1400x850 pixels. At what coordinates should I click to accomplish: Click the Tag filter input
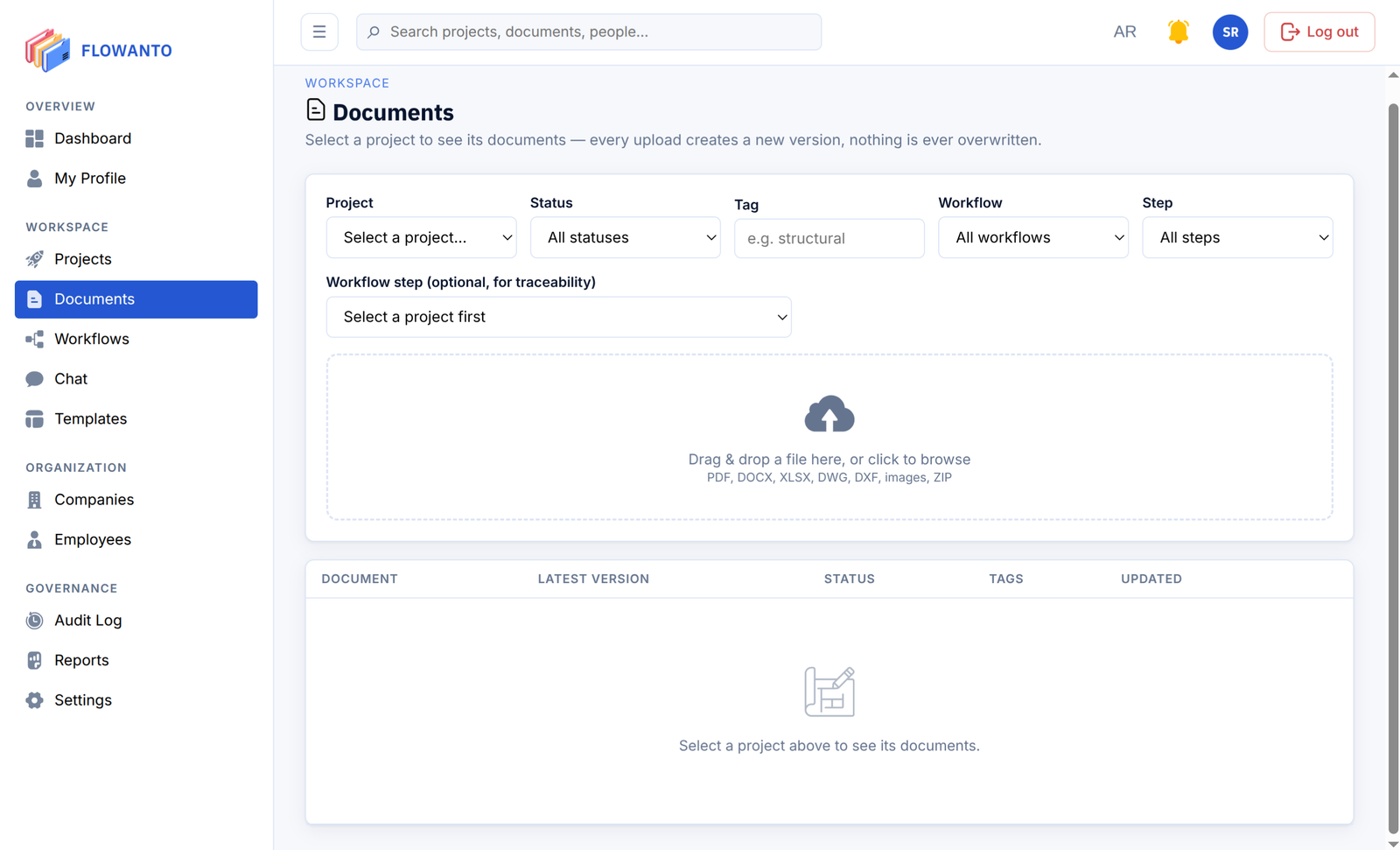click(x=829, y=238)
